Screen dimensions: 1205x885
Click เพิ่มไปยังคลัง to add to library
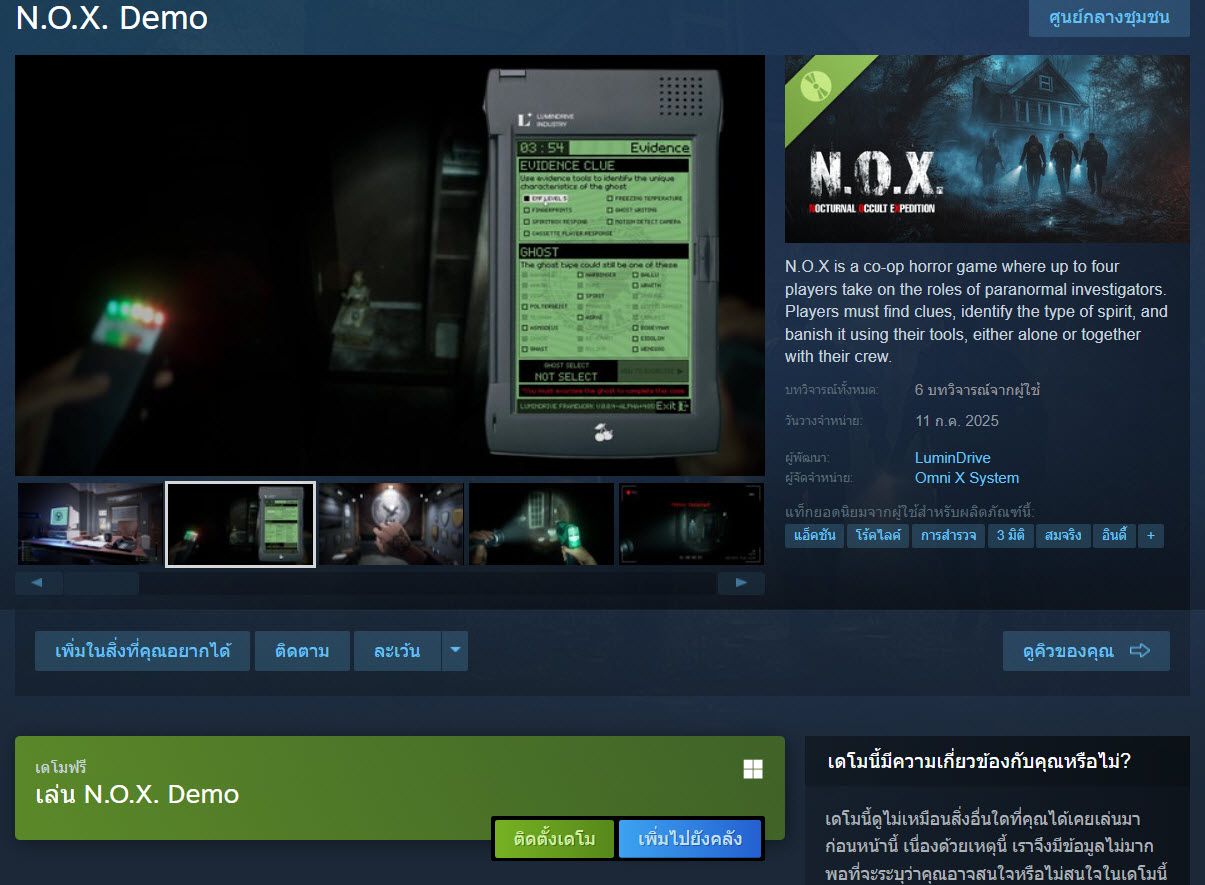click(x=689, y=839)
